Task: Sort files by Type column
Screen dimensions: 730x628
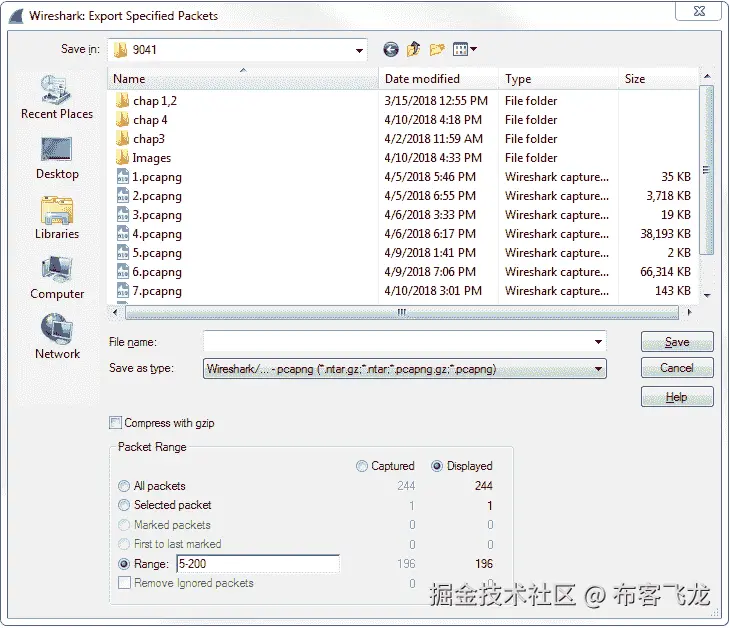Action: (x=558, y=79)
